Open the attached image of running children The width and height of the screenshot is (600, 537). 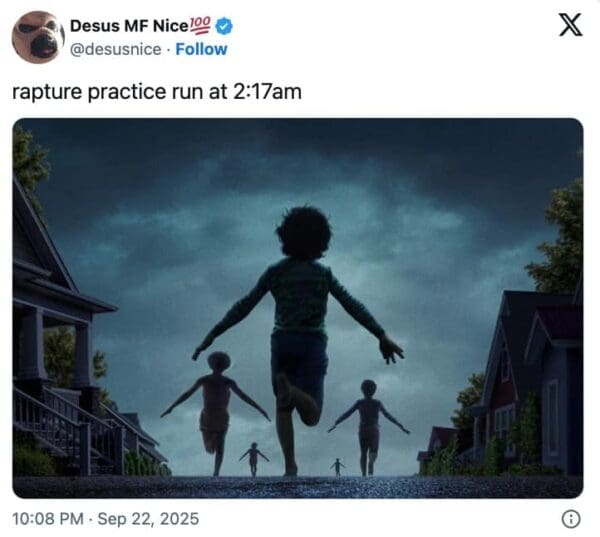click(298, 308)
